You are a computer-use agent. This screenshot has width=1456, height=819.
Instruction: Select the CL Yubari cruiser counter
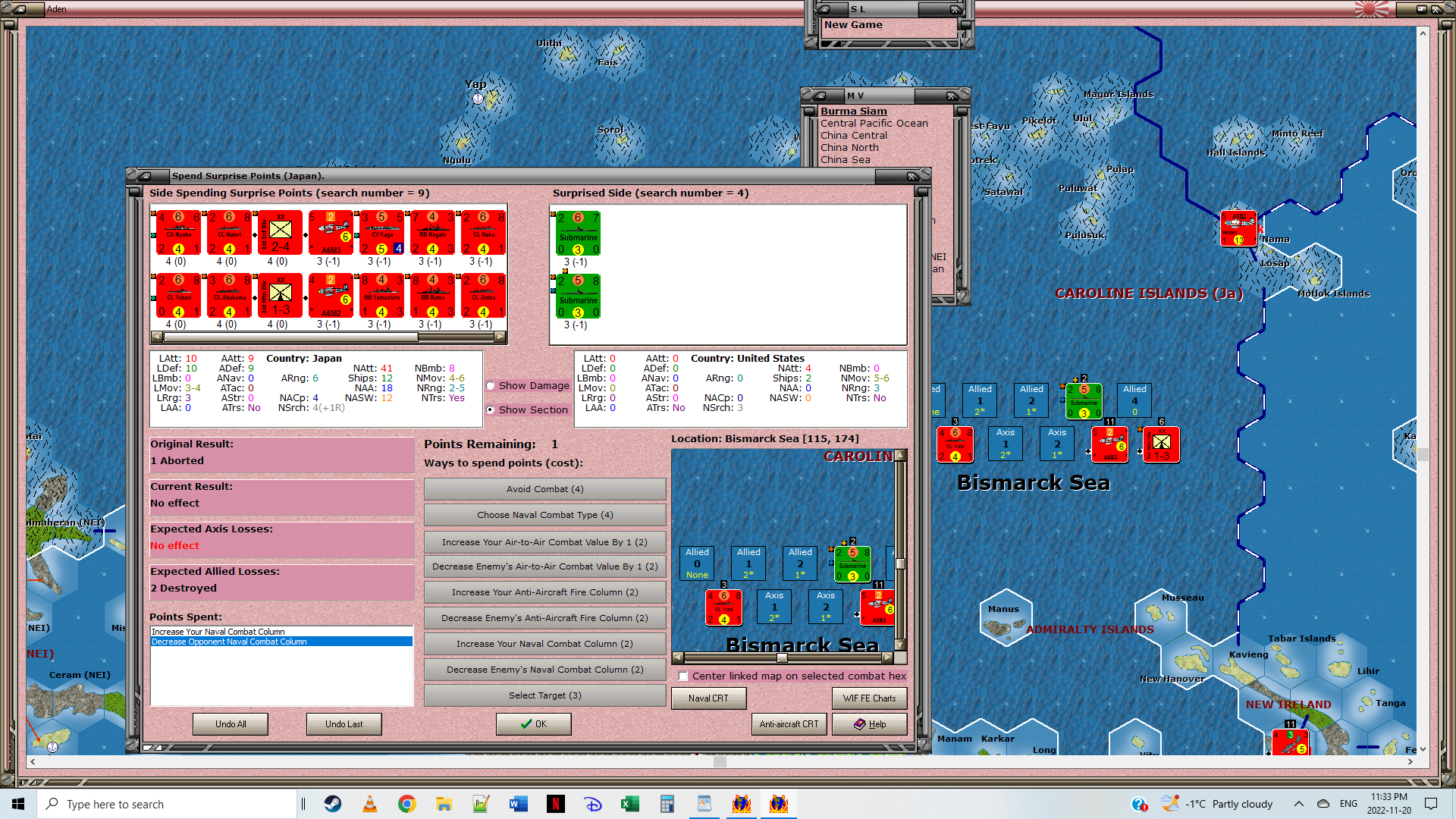178,295
